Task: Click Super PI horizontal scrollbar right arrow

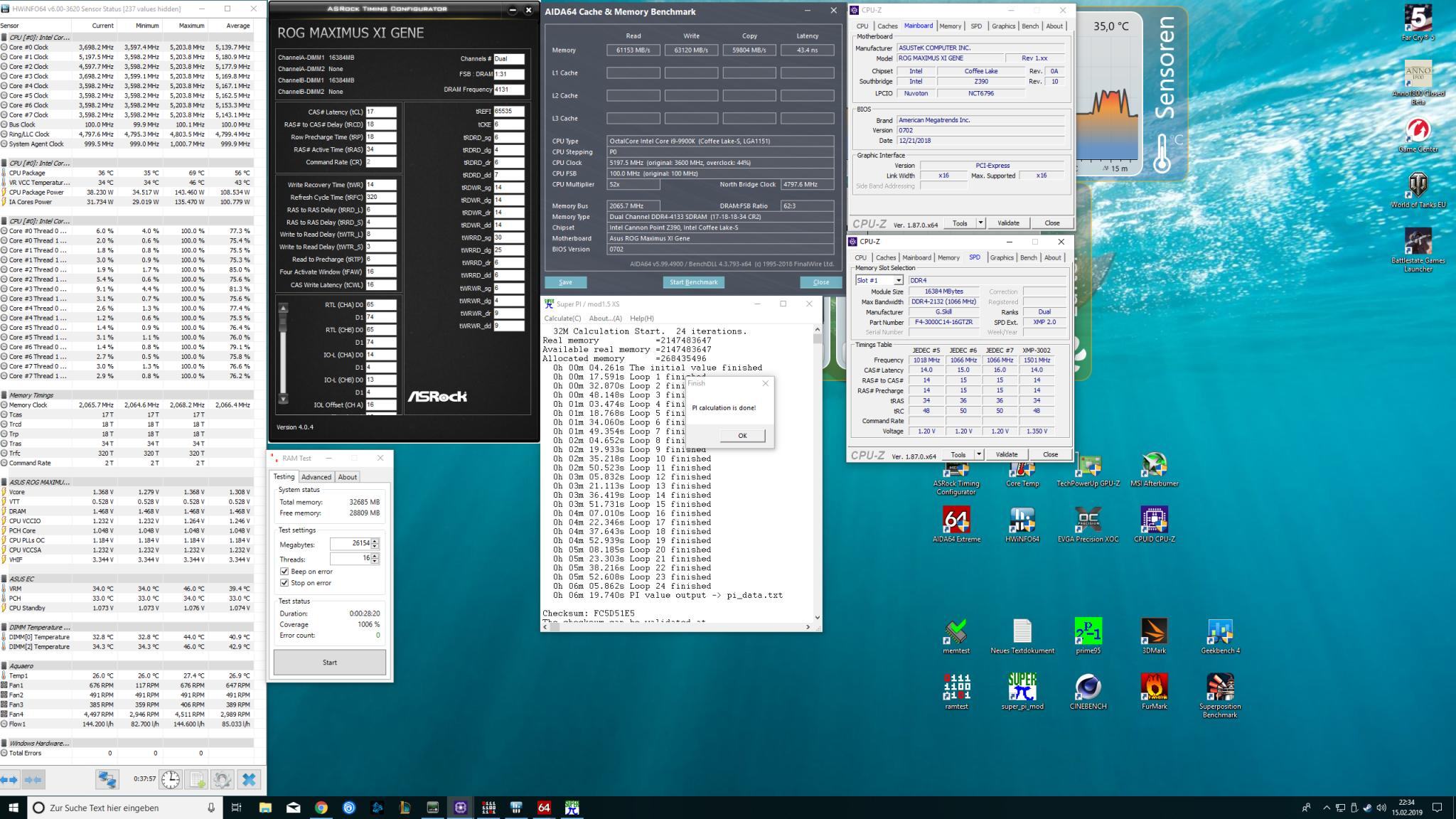Action: click(807, 627)
